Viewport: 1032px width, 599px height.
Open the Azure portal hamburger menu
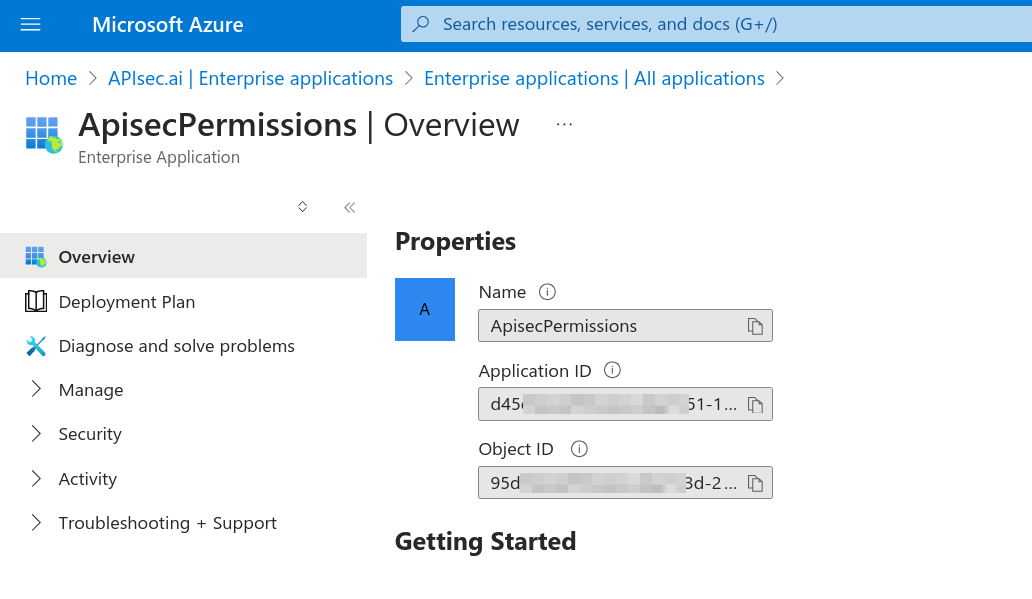[x=31, y=25]
